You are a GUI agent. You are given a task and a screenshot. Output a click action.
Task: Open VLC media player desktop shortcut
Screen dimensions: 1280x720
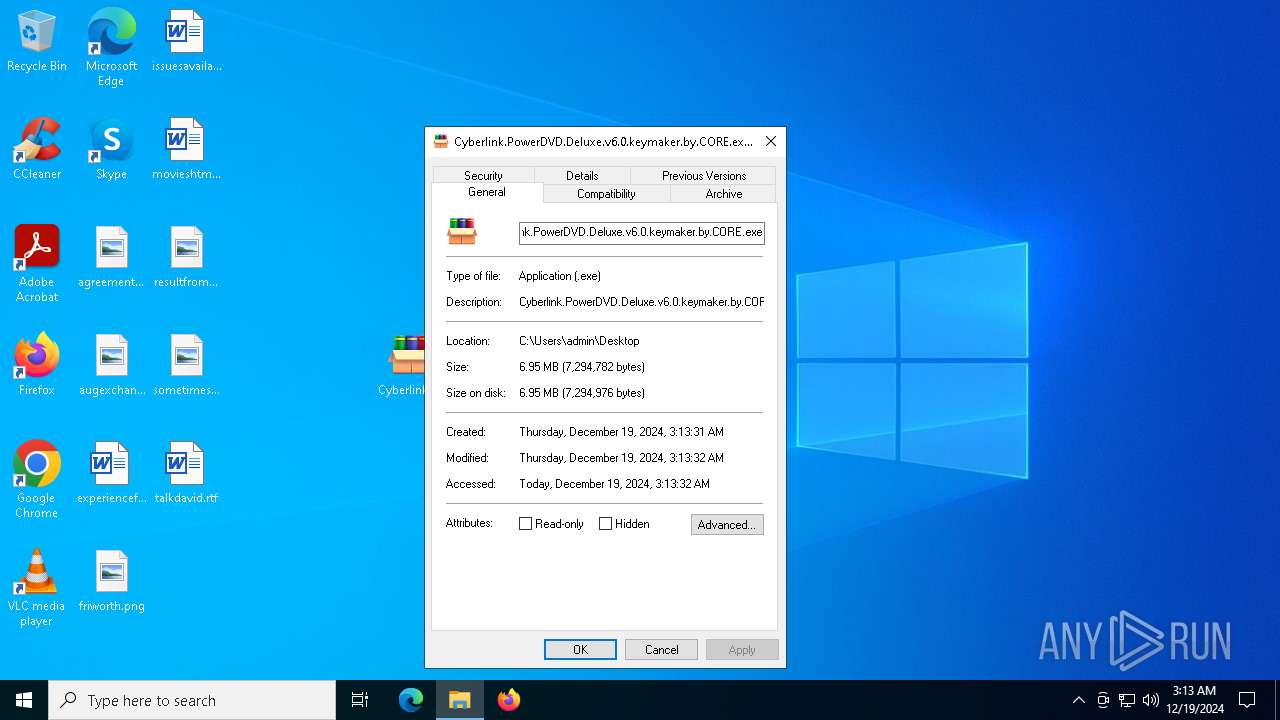[37, 588]
